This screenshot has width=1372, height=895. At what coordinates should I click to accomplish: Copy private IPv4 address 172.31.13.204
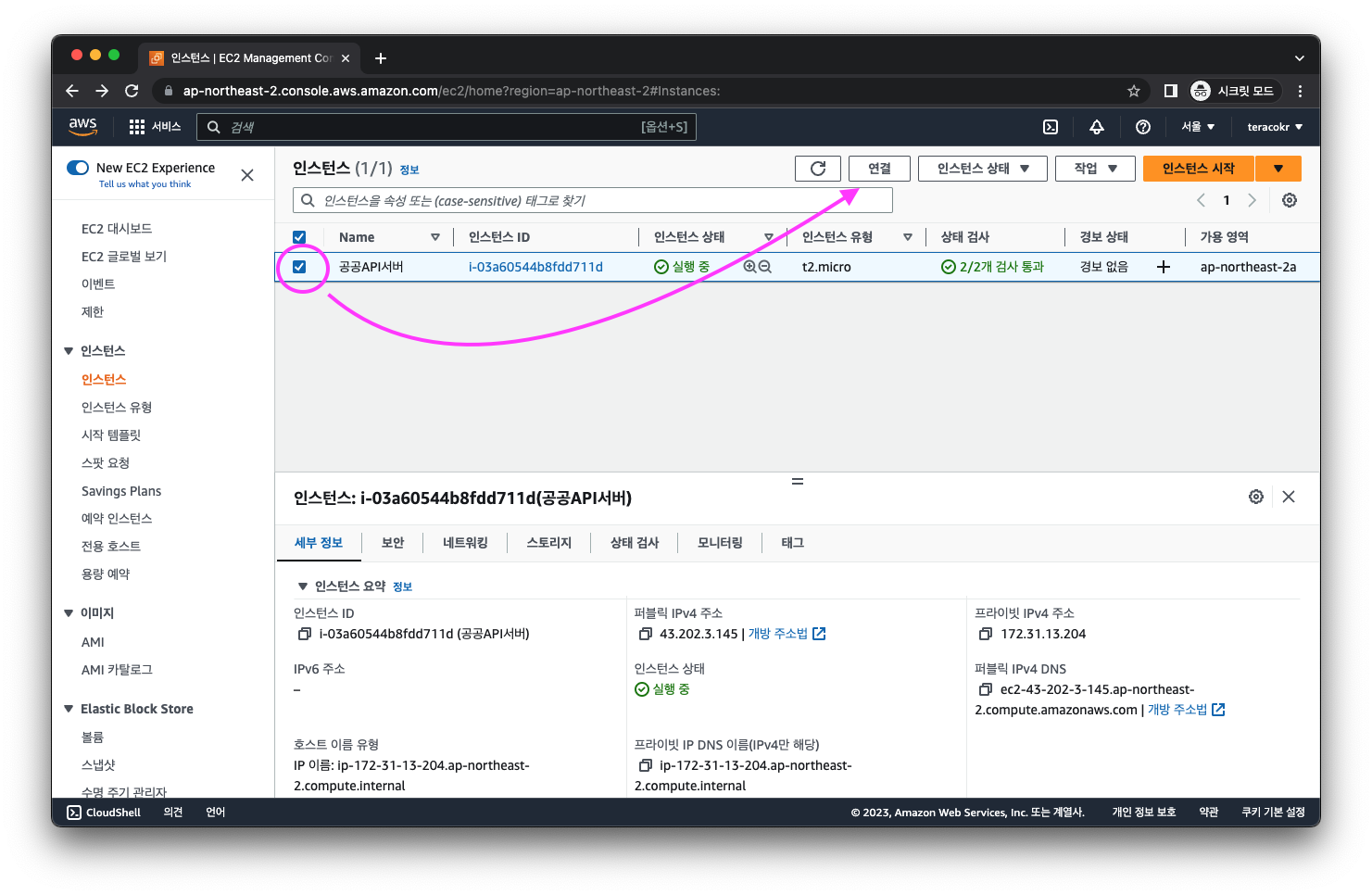[x=986, y=634]
